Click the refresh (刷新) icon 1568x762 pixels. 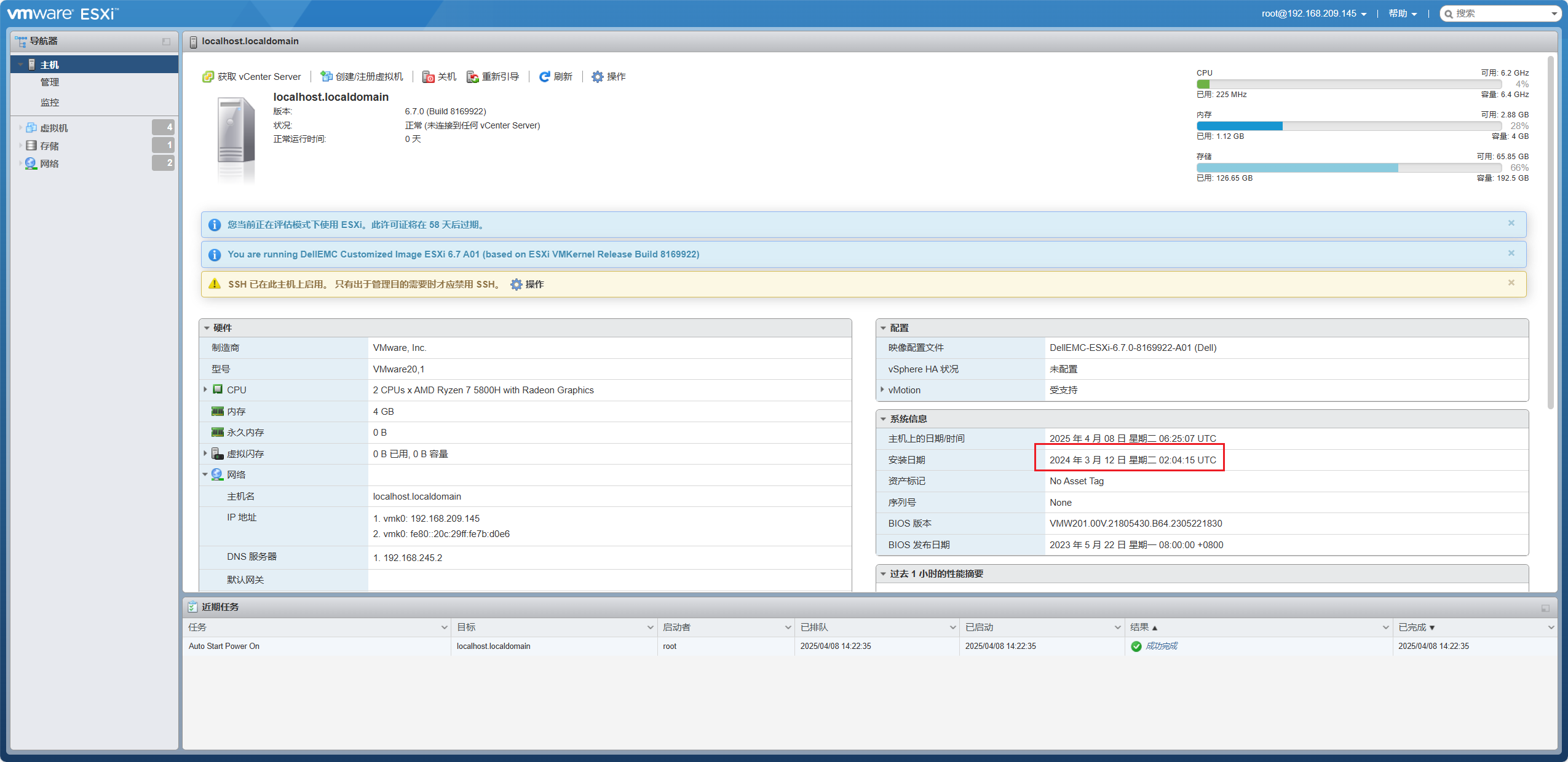click(x=544, y=77)
